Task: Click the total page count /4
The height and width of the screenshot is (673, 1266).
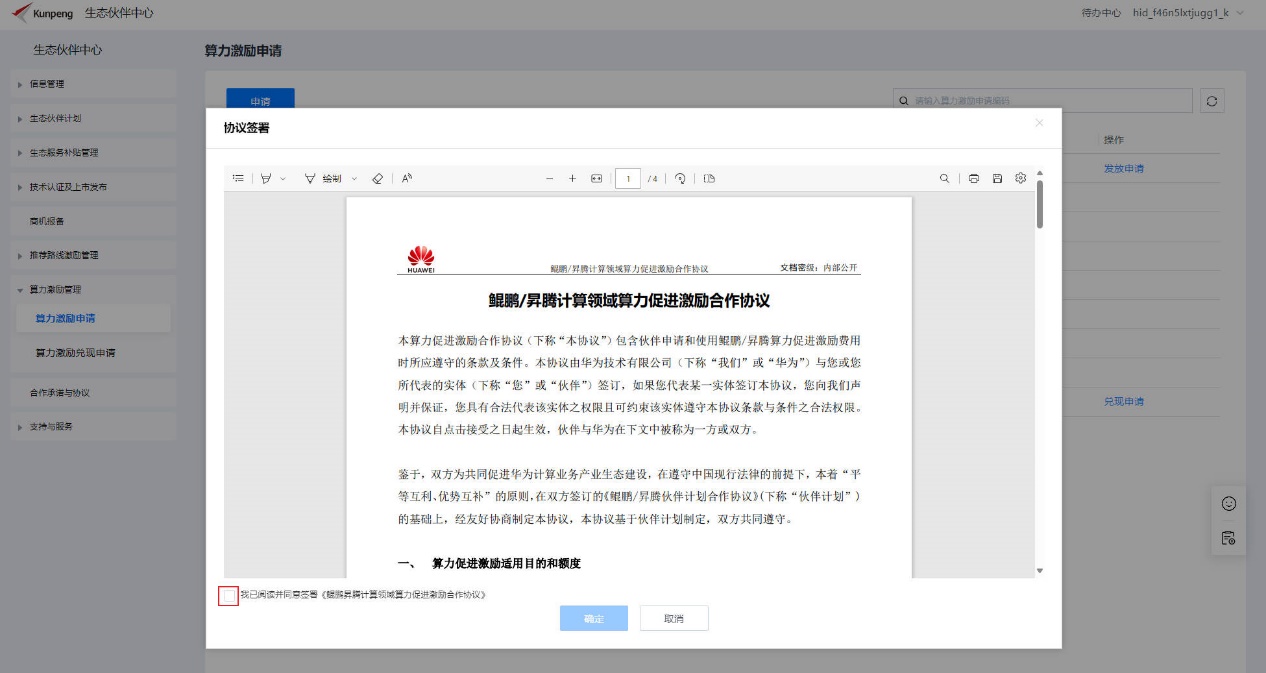Action: click(x=652, y=179)
